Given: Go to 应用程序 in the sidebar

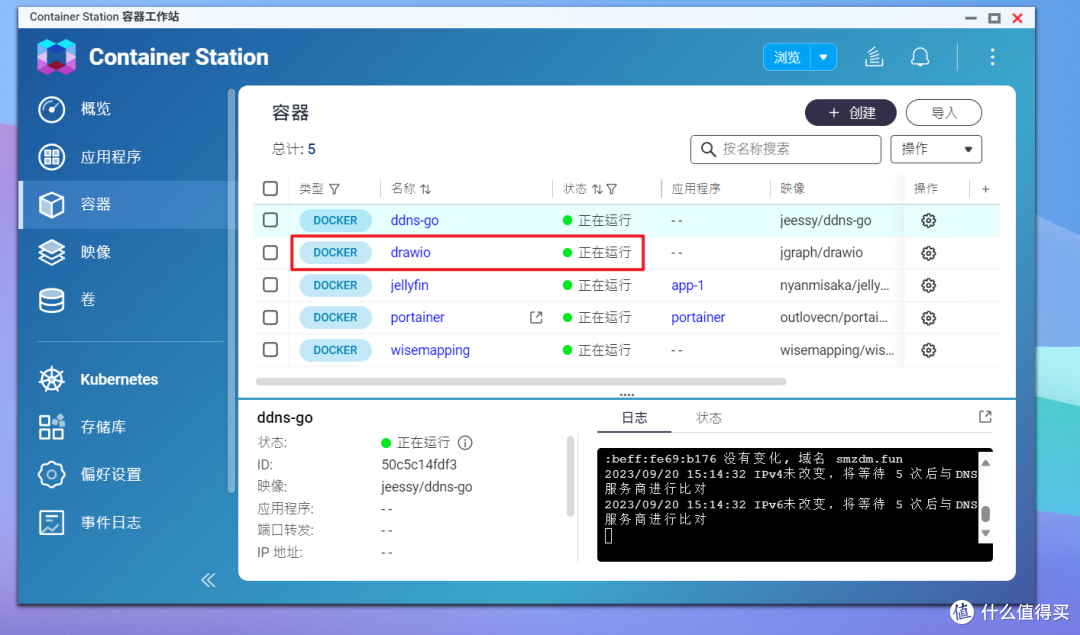Looking at the screenshot, I should pos(110,157).
